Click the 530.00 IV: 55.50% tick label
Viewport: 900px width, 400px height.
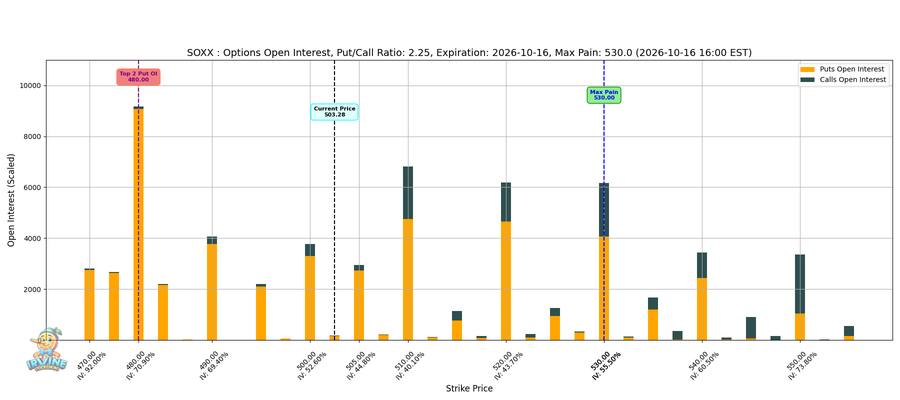pyautogui.click(x=605, y=364)
